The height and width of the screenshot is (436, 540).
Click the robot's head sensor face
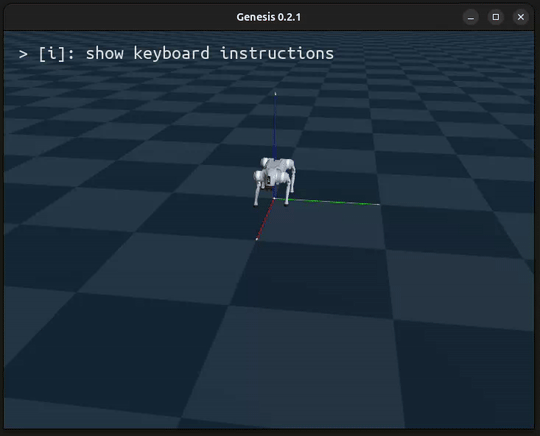click(268, 180)
